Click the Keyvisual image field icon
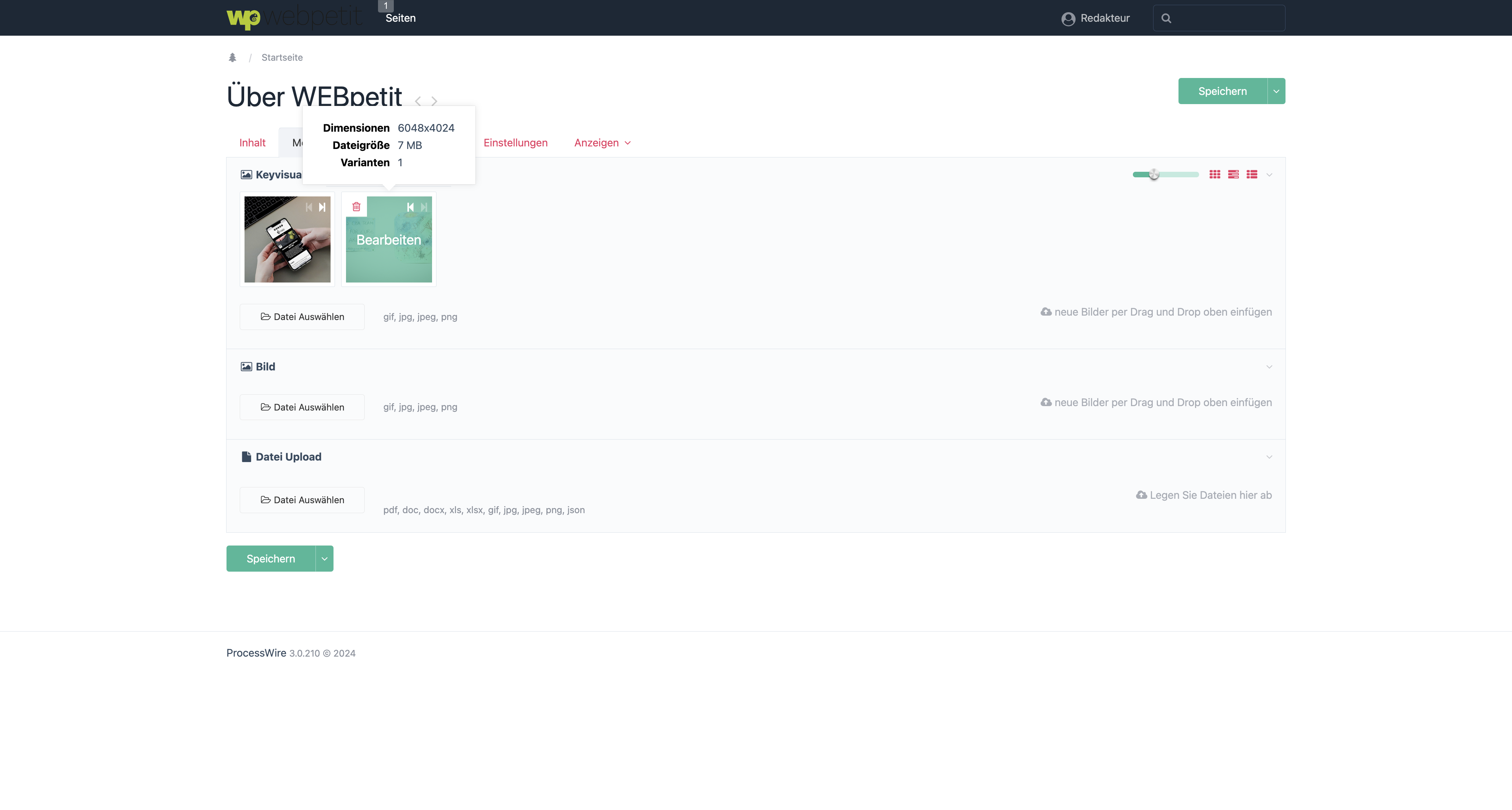1512x810 pixels. pyautogui.click(x=246, y=174)
